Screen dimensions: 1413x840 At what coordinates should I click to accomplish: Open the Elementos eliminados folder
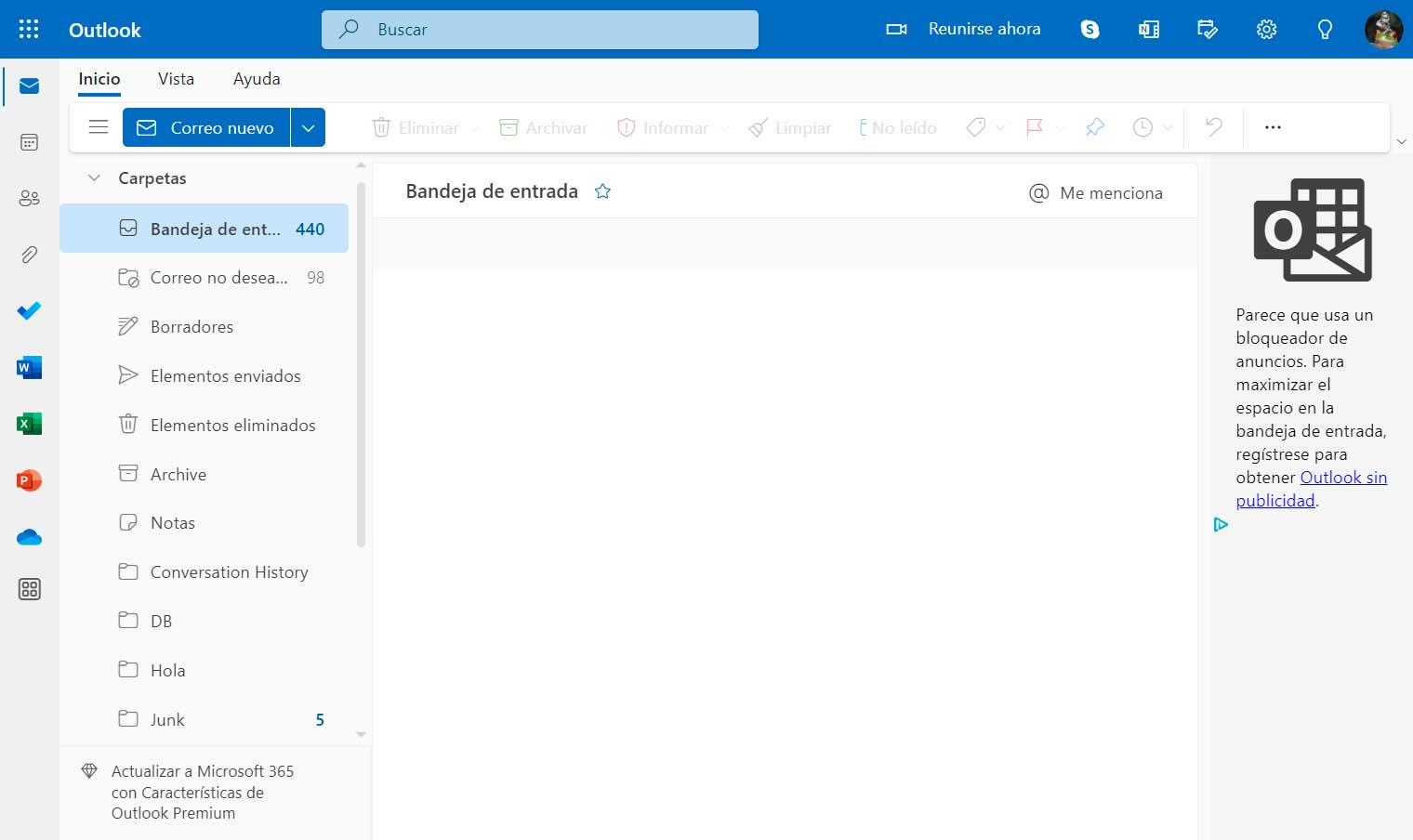click(x=205, y=426)
